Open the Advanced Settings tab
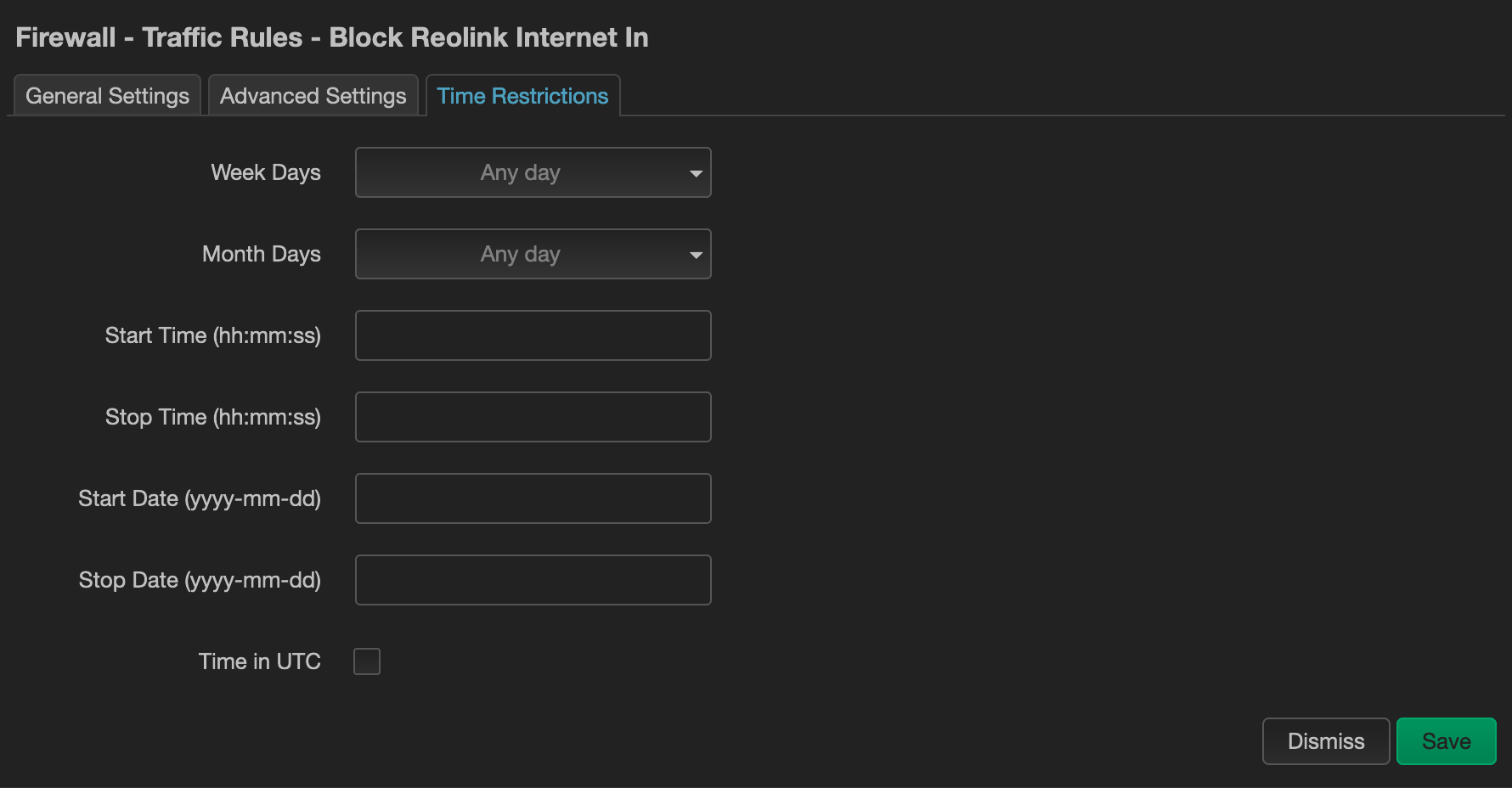1512x788 pixels. tap(313, 96)
